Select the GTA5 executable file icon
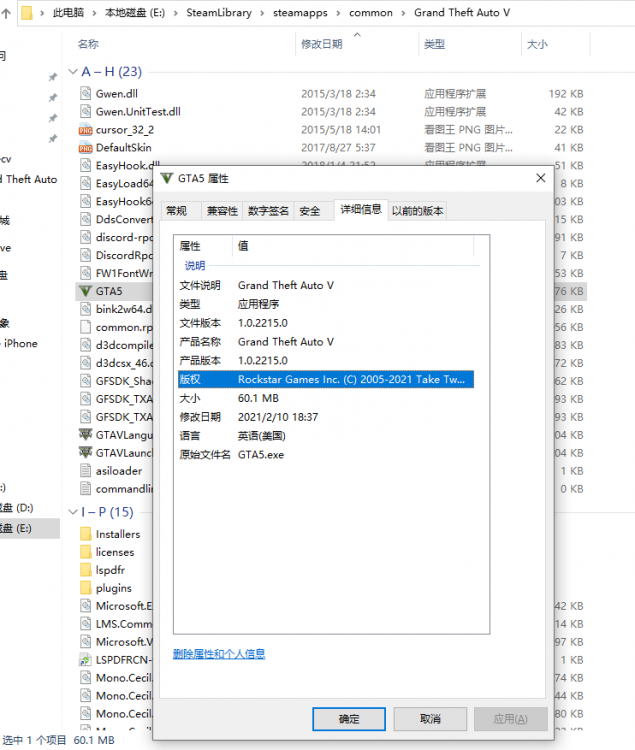The image size is (635, 750). click(85, 291)
